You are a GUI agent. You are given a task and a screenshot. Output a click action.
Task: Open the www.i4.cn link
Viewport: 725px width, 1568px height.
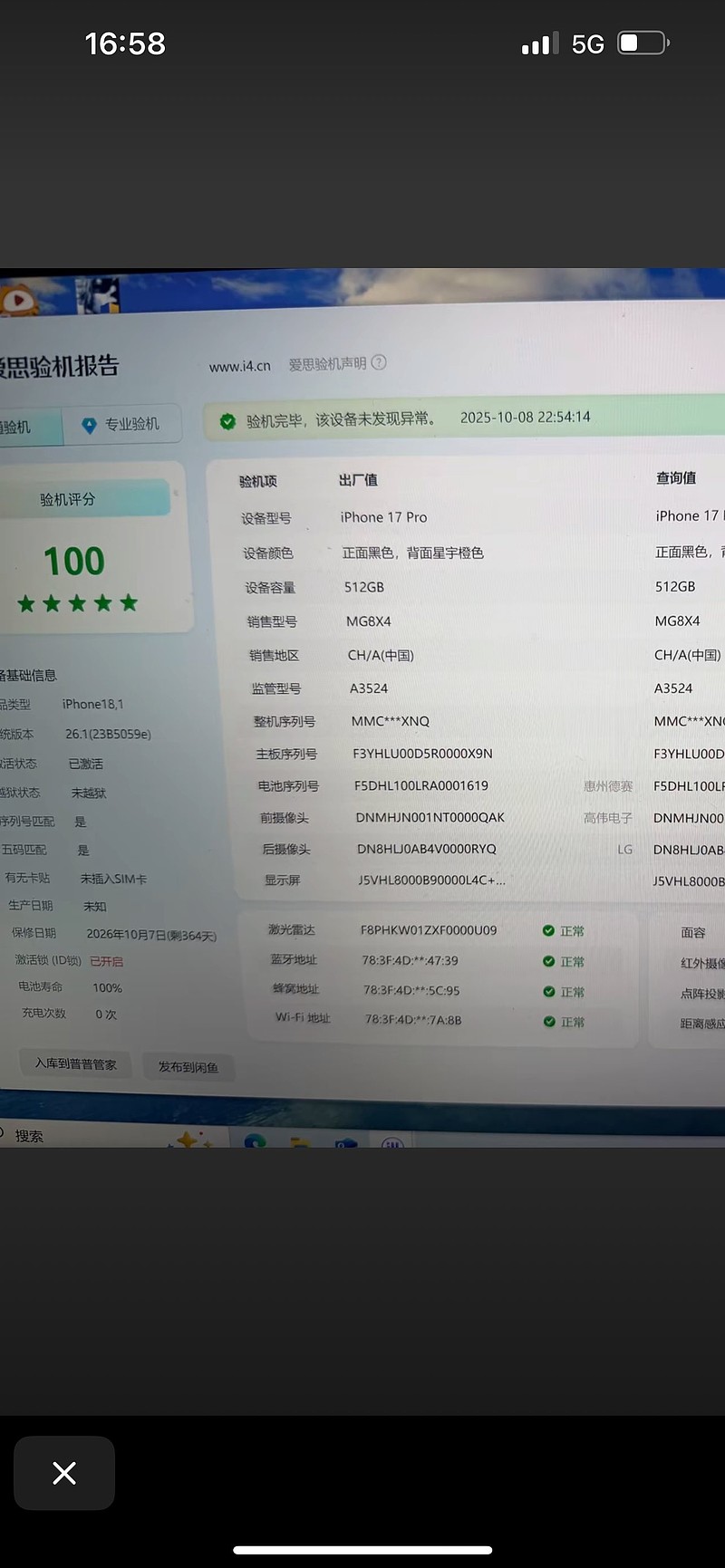pos(239,366)
